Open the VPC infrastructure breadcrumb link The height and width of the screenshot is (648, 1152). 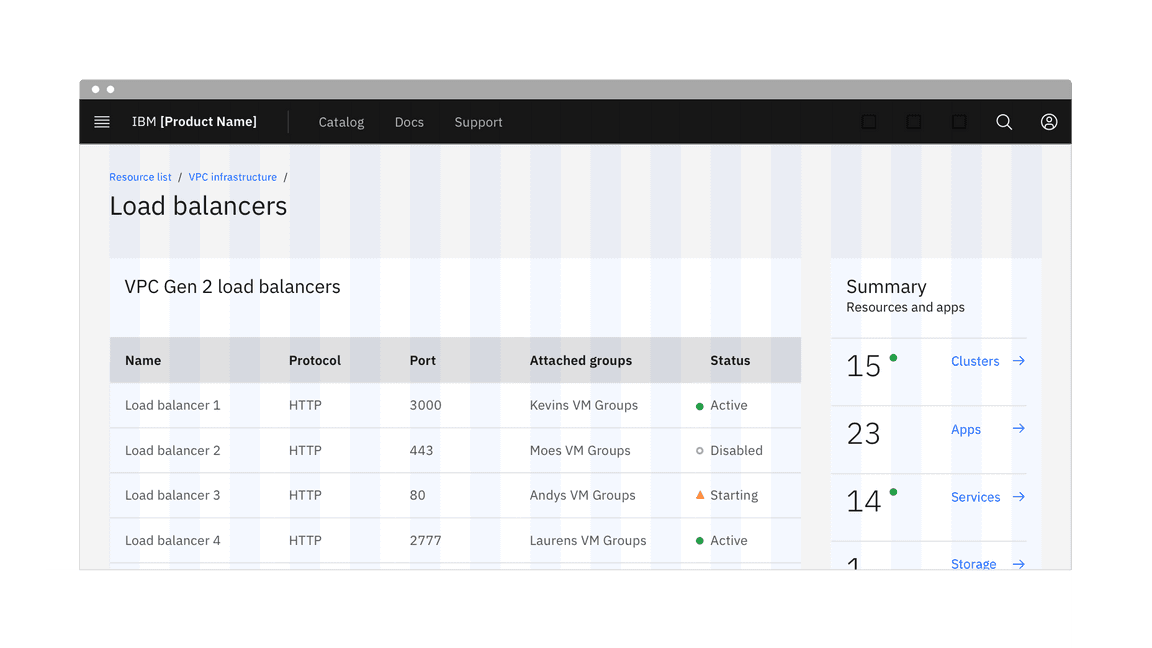[232, 177]
